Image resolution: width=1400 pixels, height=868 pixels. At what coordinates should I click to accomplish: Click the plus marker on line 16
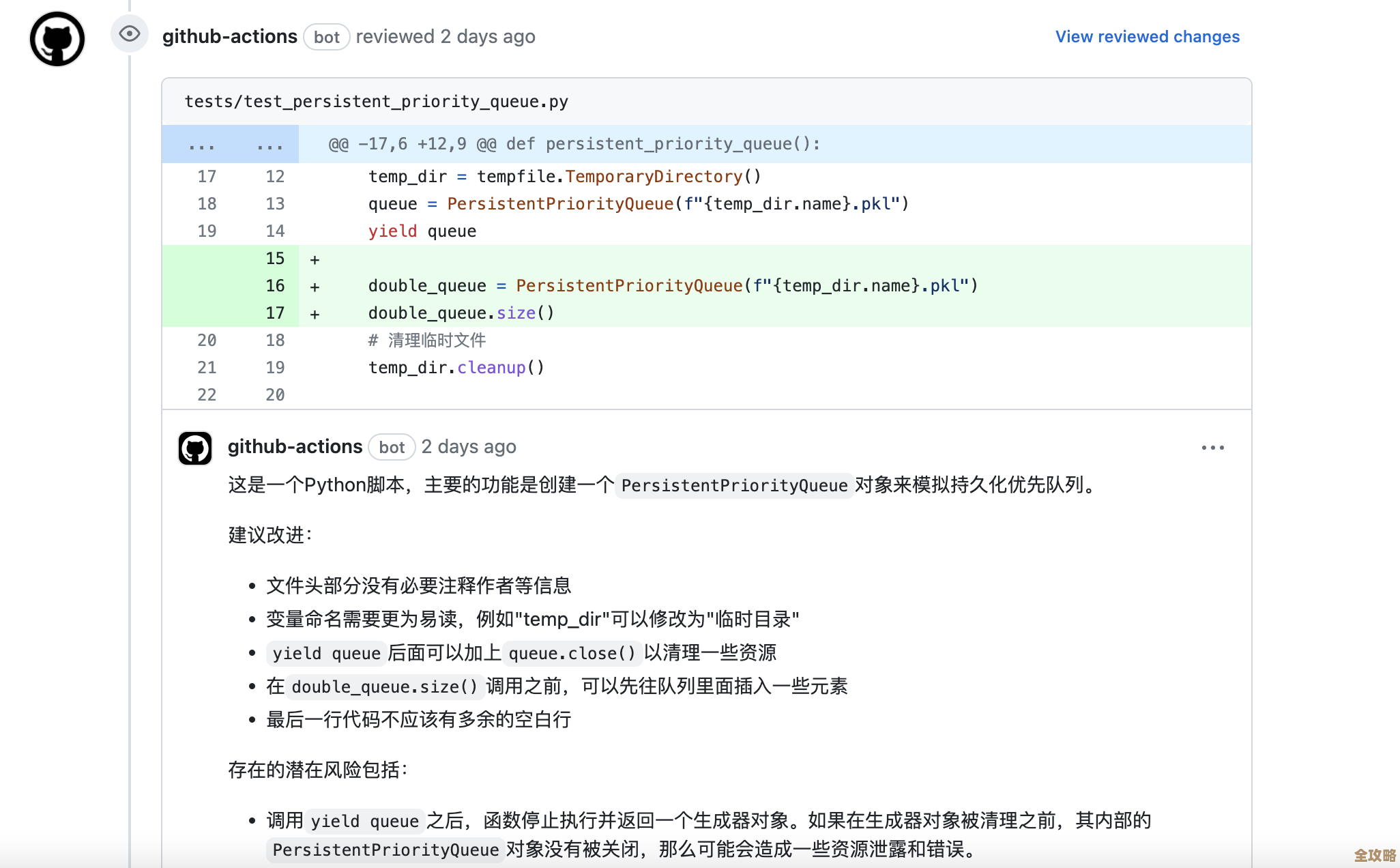pyautogui.click(x=315, y=287)
